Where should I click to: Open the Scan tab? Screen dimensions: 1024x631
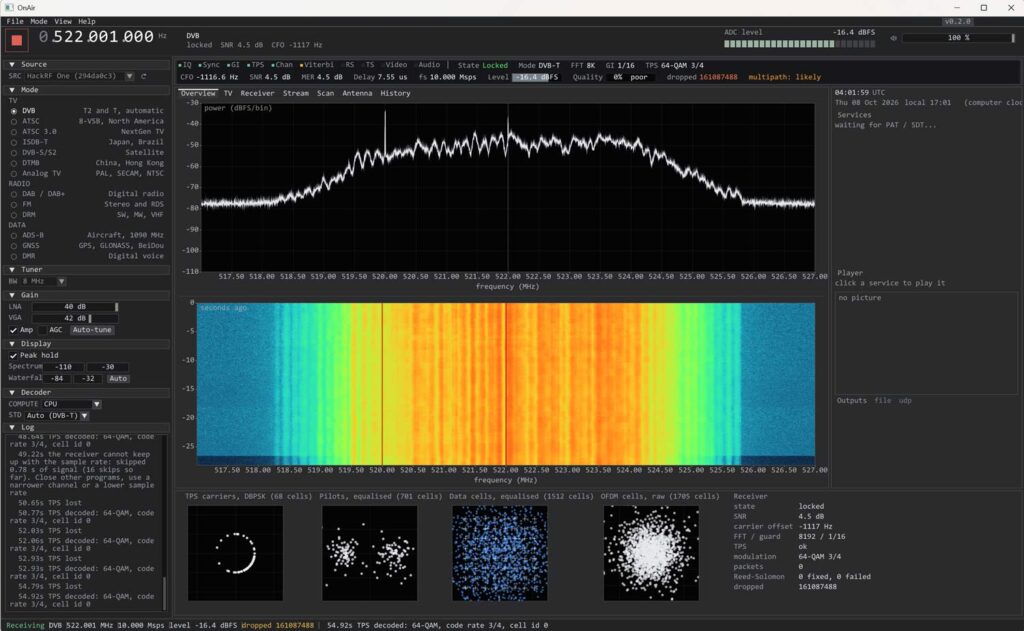[x=325, y=93]
